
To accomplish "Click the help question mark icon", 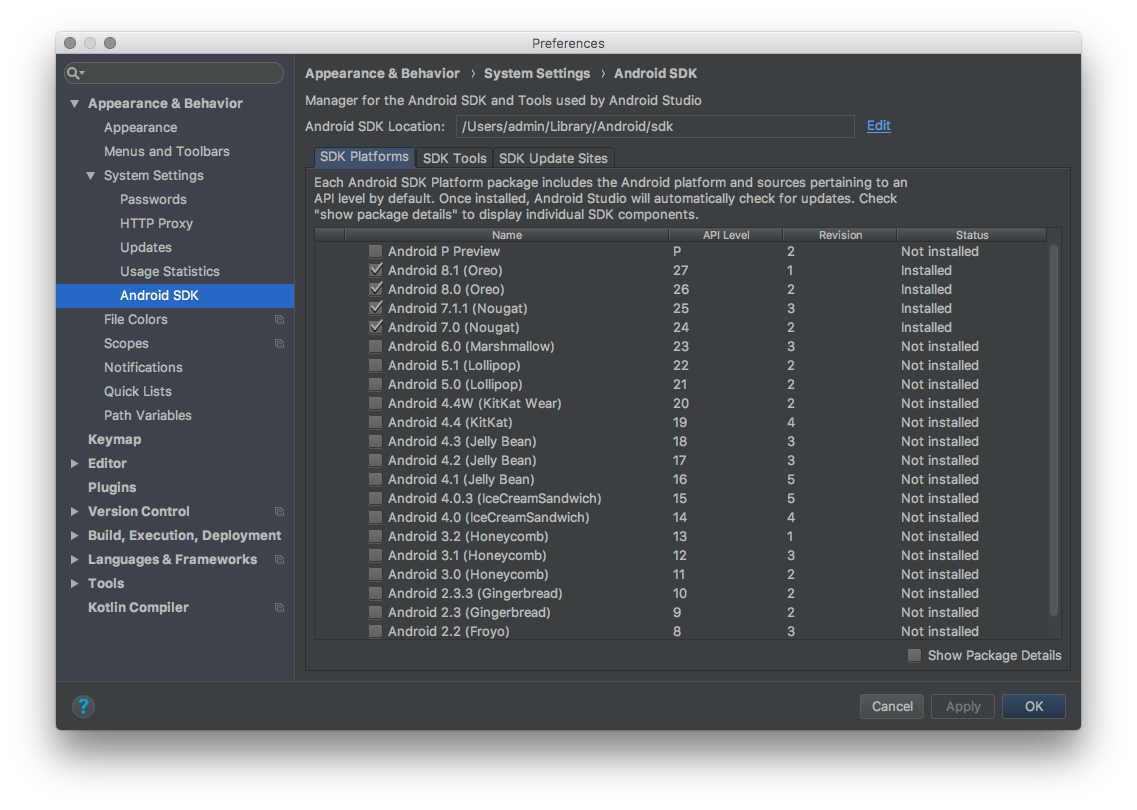I will [83, 706].
